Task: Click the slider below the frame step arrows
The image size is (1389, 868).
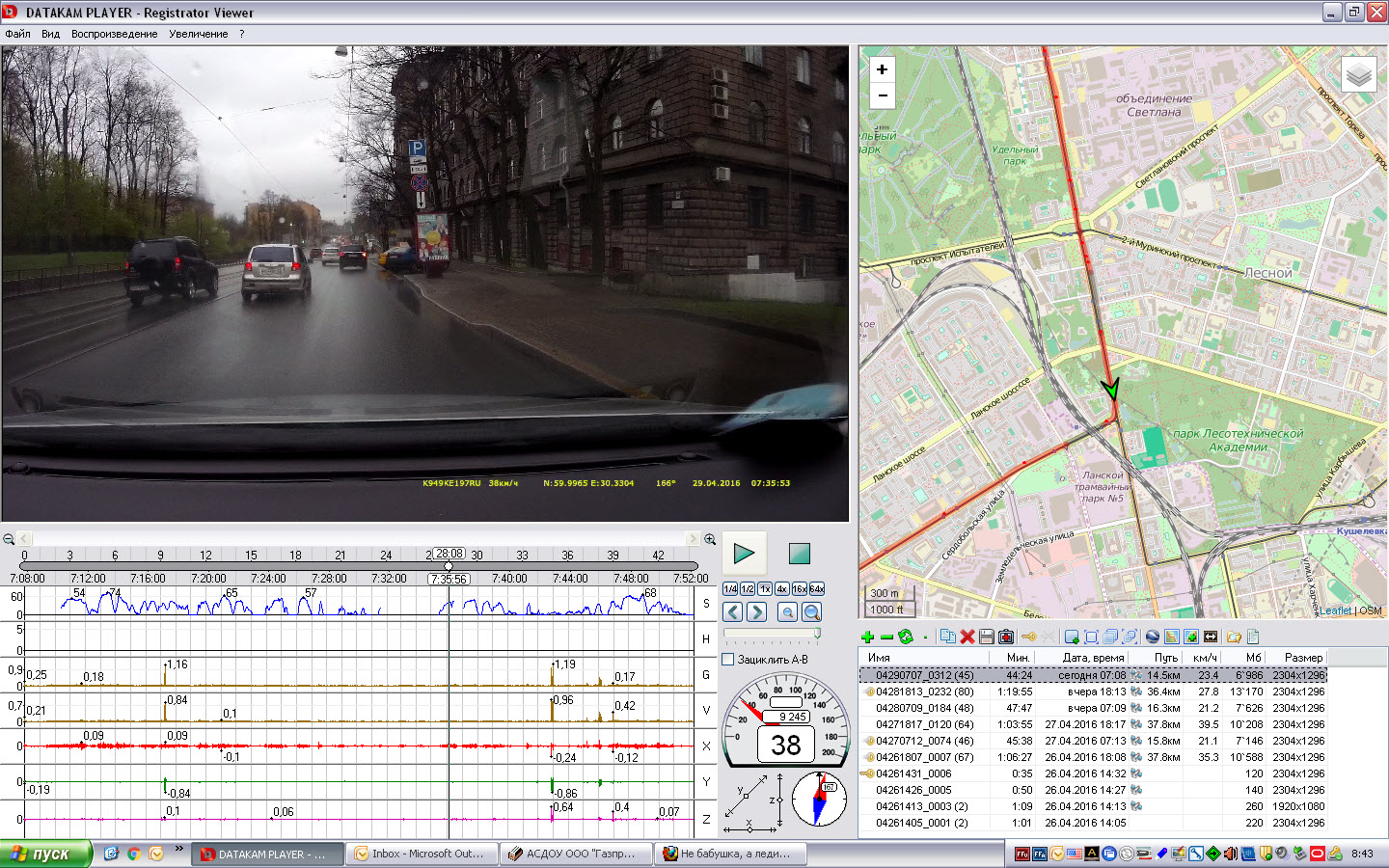Action: point(772,635)
